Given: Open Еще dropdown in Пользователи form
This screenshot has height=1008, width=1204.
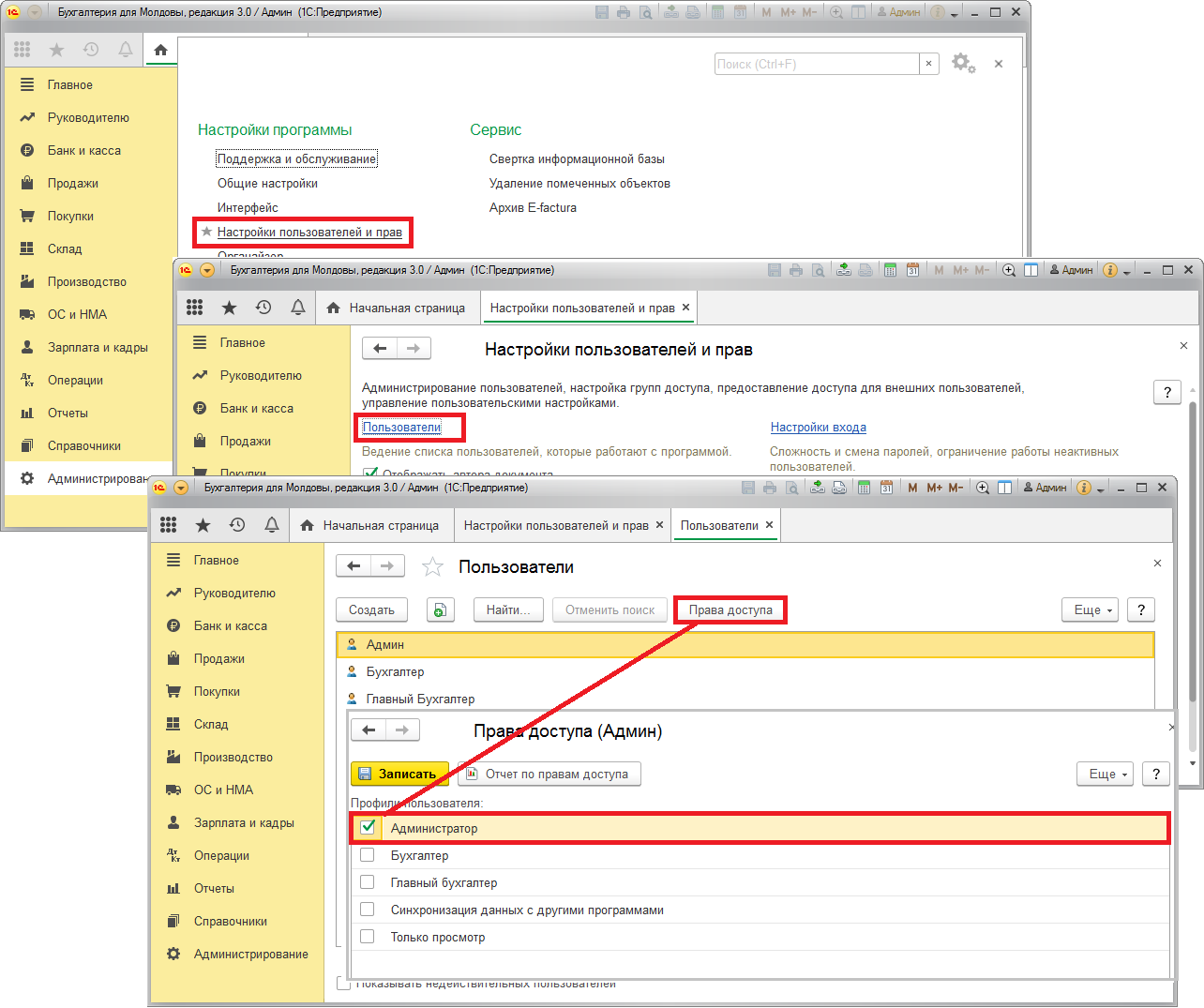Looking at the screenshot, I should coord(1091,609).
